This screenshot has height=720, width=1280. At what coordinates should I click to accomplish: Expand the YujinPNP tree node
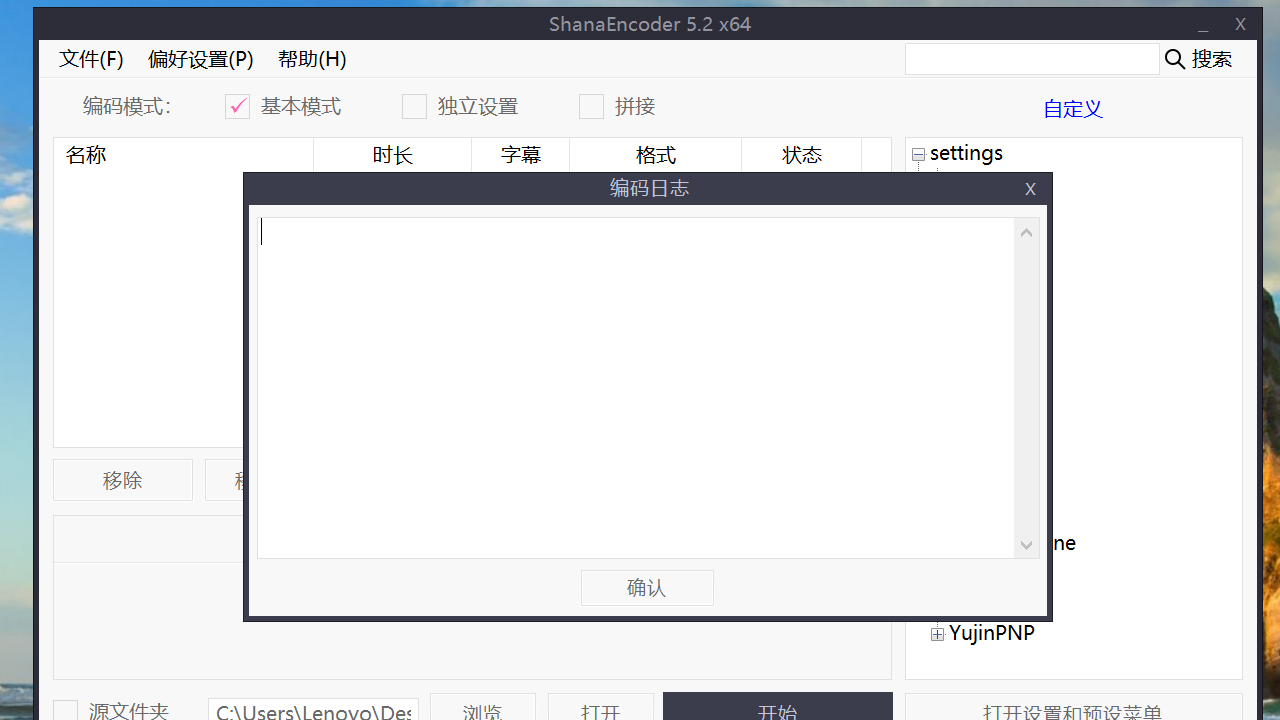(x=937, y=633)
